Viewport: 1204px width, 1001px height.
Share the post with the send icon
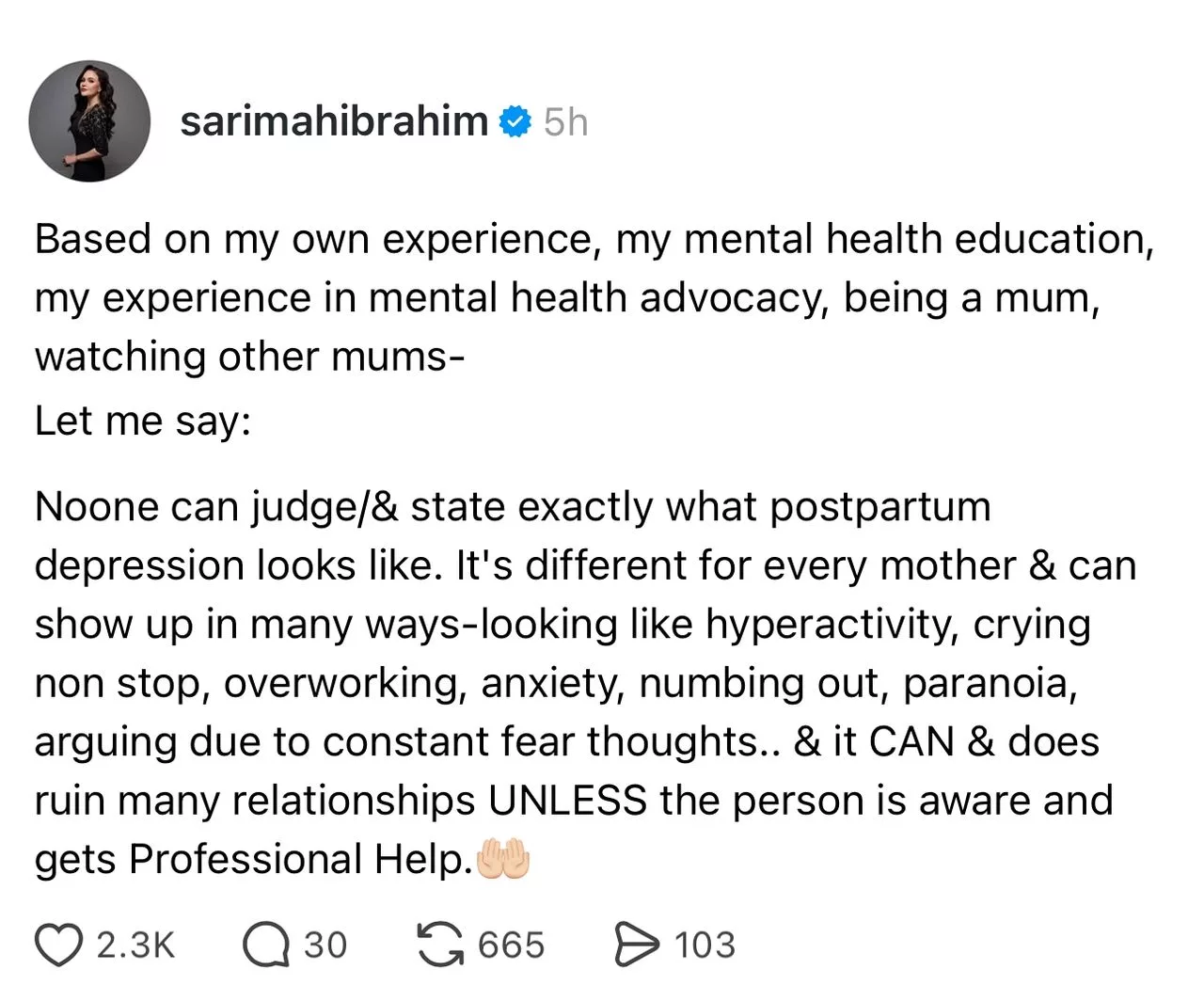click(636, 944)
